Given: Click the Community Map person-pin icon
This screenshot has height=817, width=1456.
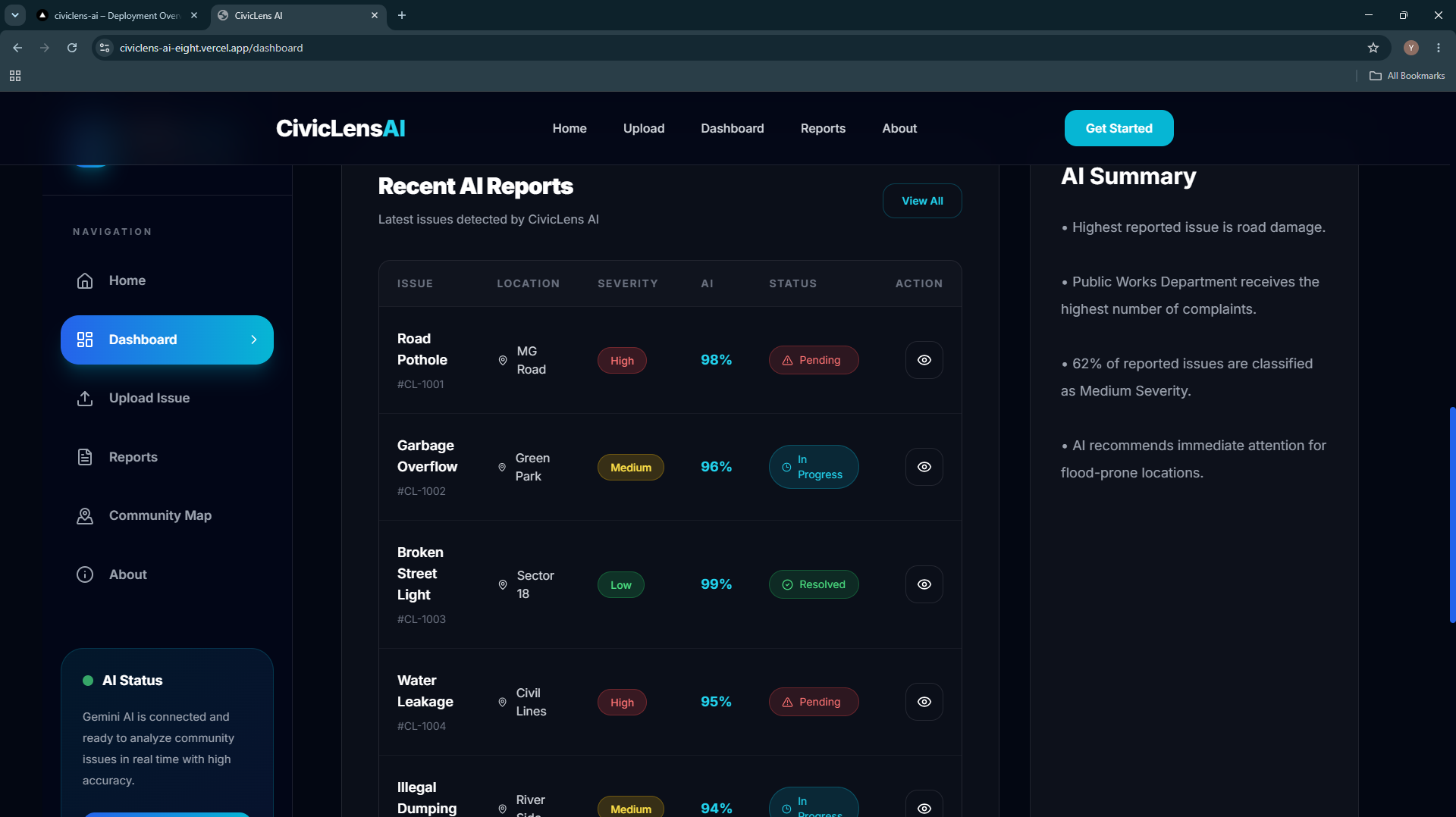Looking at the screenshot, I should tap(85, 515).
